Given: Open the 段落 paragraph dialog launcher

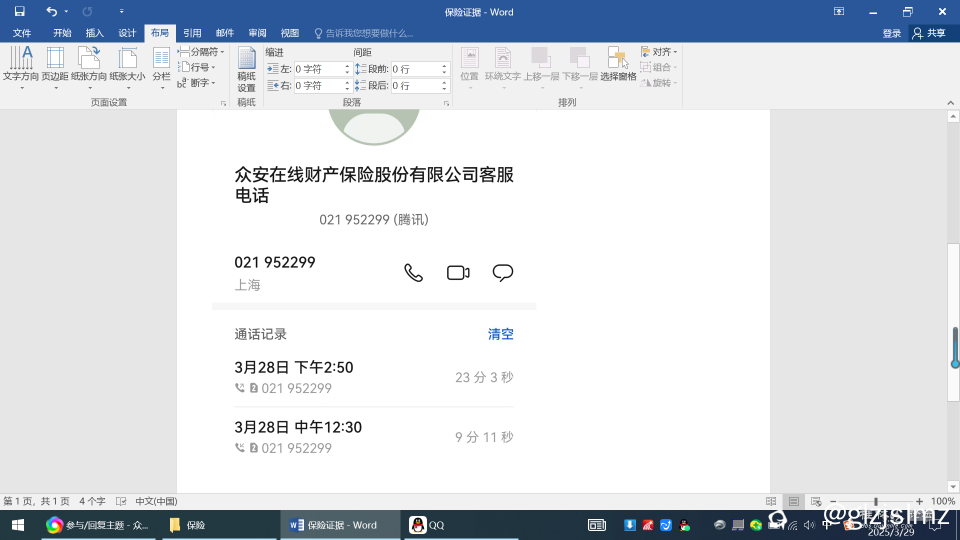Looking at the screenshot, I should (446, 103).
